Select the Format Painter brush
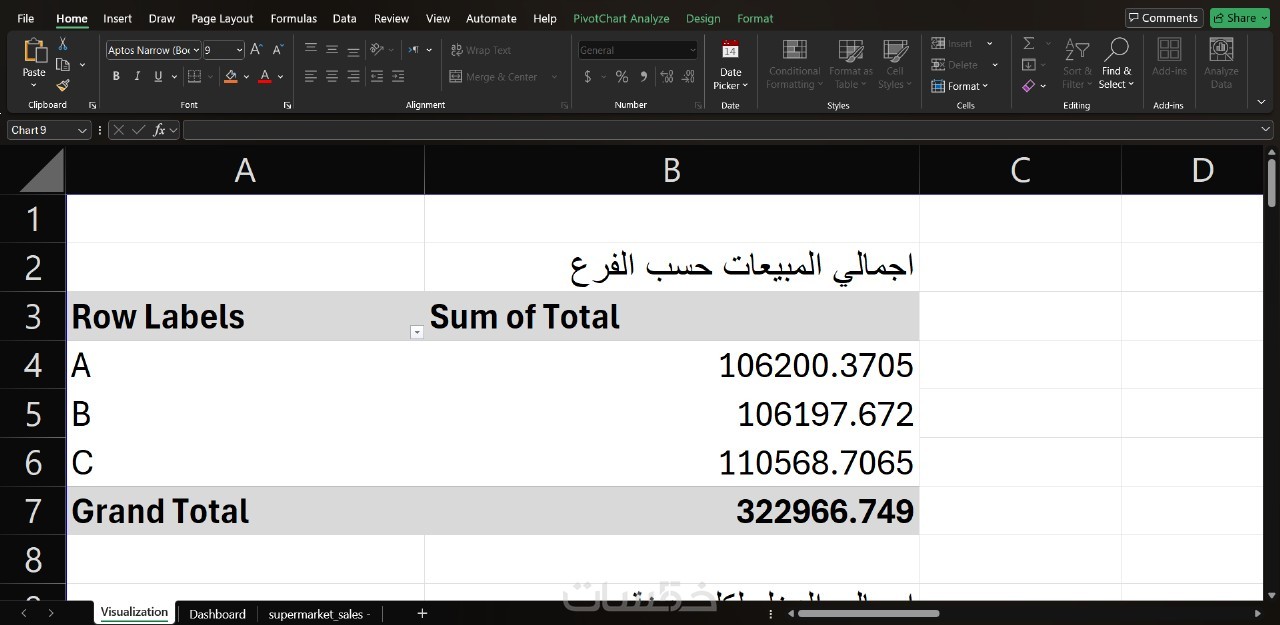1280x625 pixels. 63,85
